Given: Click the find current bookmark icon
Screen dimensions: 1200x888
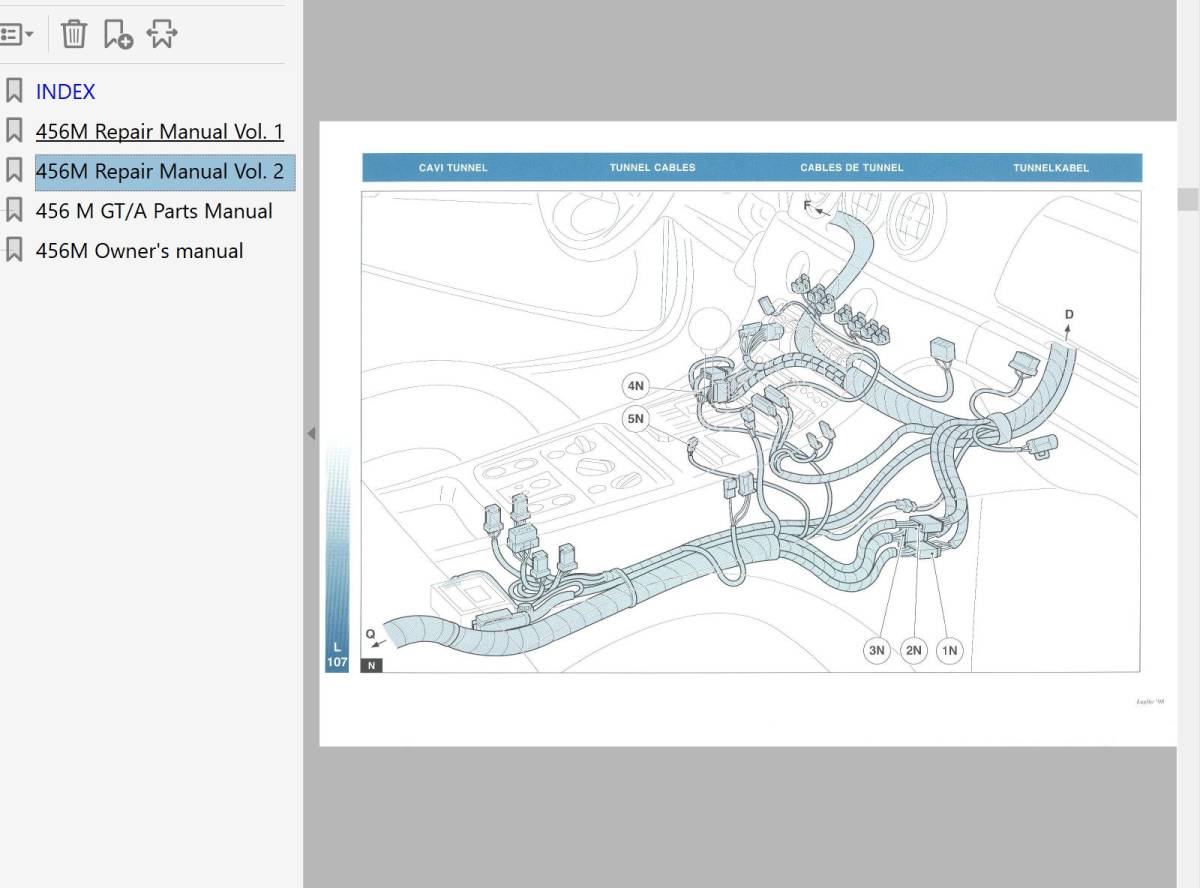Looking at the screenshot, I should click(162, 34).
